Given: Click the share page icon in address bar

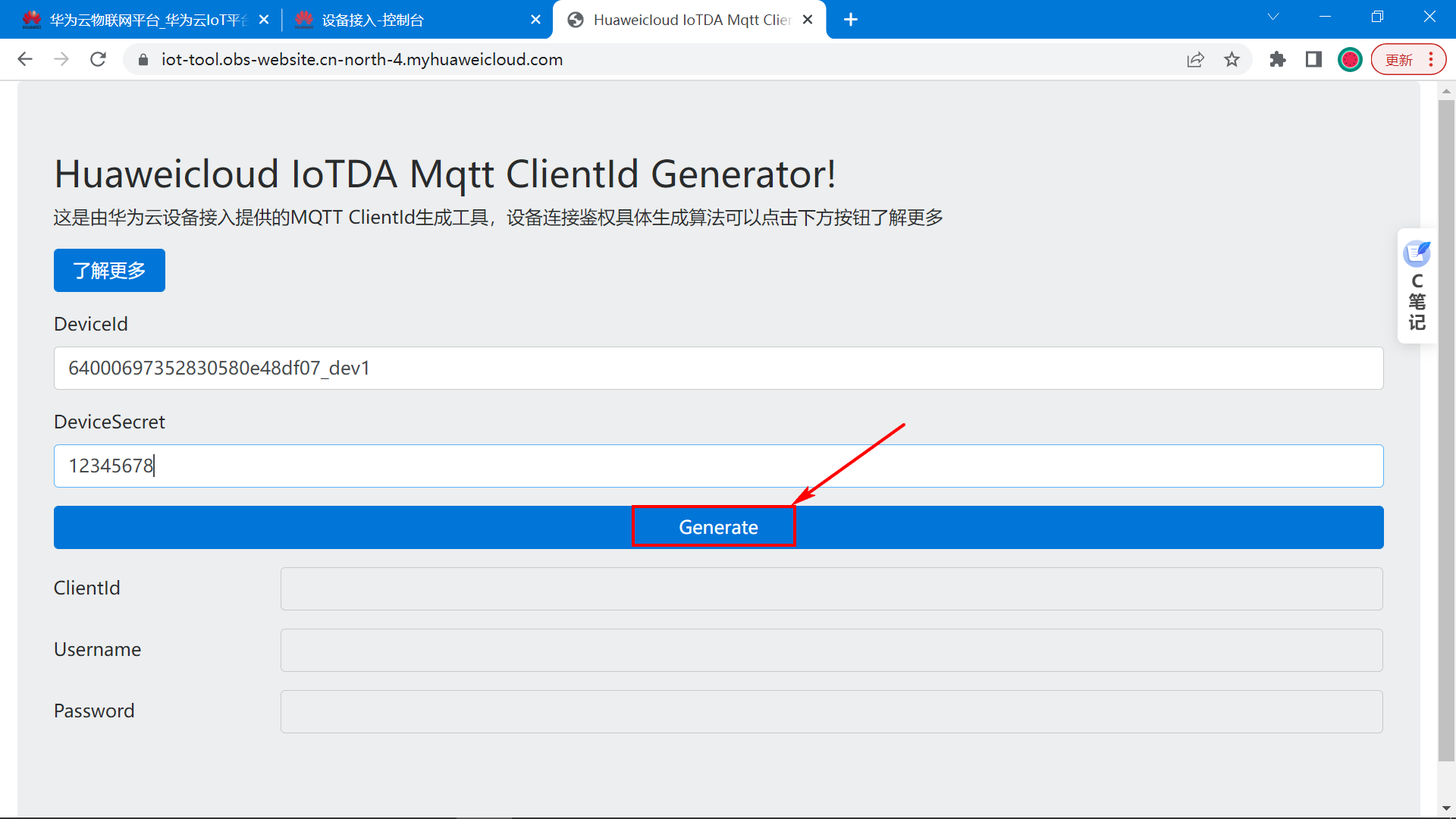Looking at the screenshot, I should point(1195,59).
